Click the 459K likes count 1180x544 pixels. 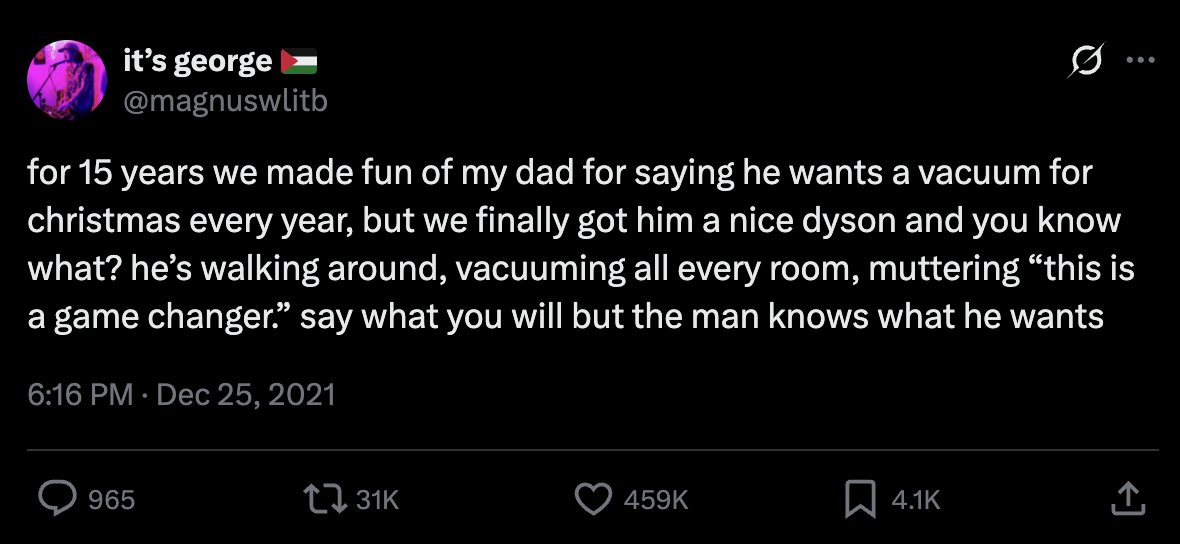(656, 500)
